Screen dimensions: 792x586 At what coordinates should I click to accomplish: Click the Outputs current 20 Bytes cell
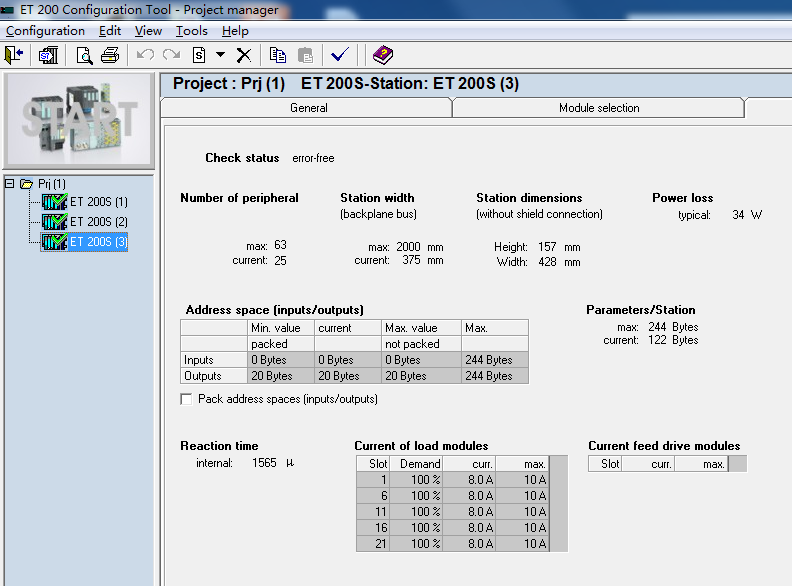pyautogui.click(x=348, y=376)
